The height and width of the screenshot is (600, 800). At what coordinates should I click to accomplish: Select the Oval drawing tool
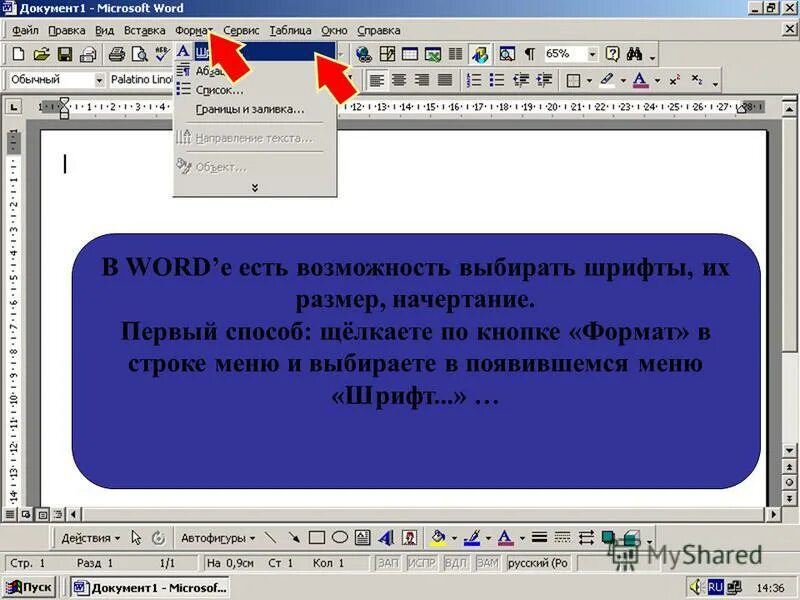tap(340, 538)
